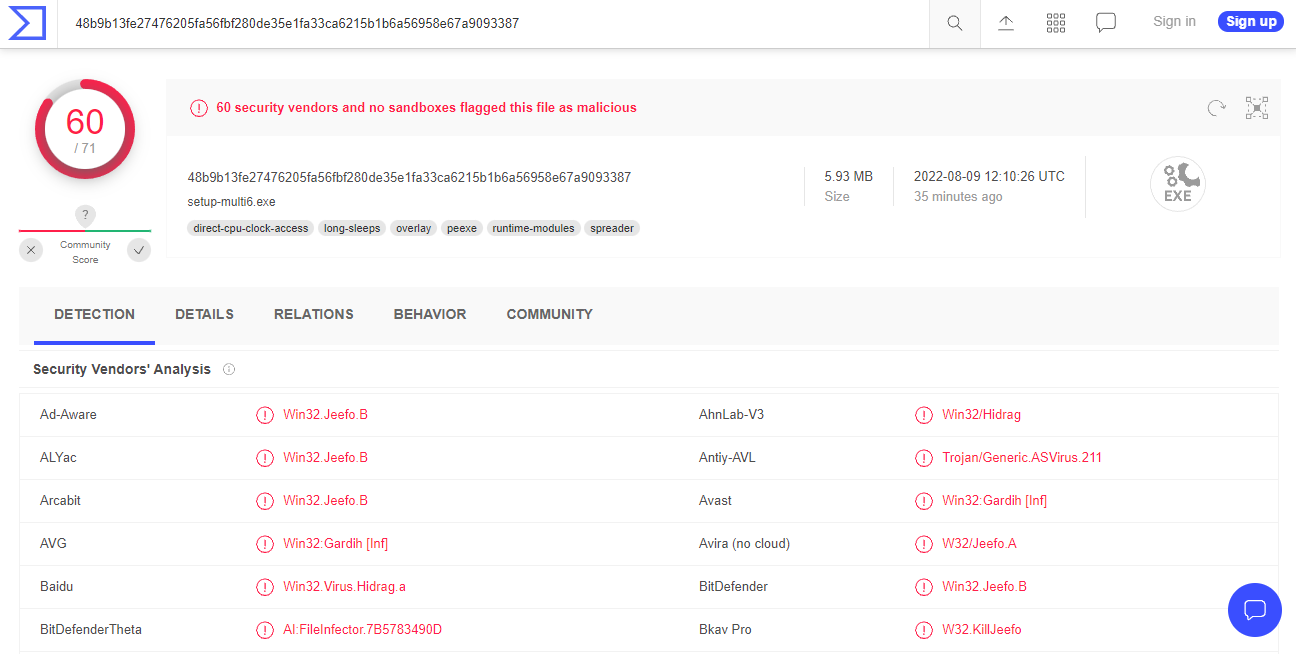
Task: Click the reanalyze refresh icon
Action: point(1216,108)
